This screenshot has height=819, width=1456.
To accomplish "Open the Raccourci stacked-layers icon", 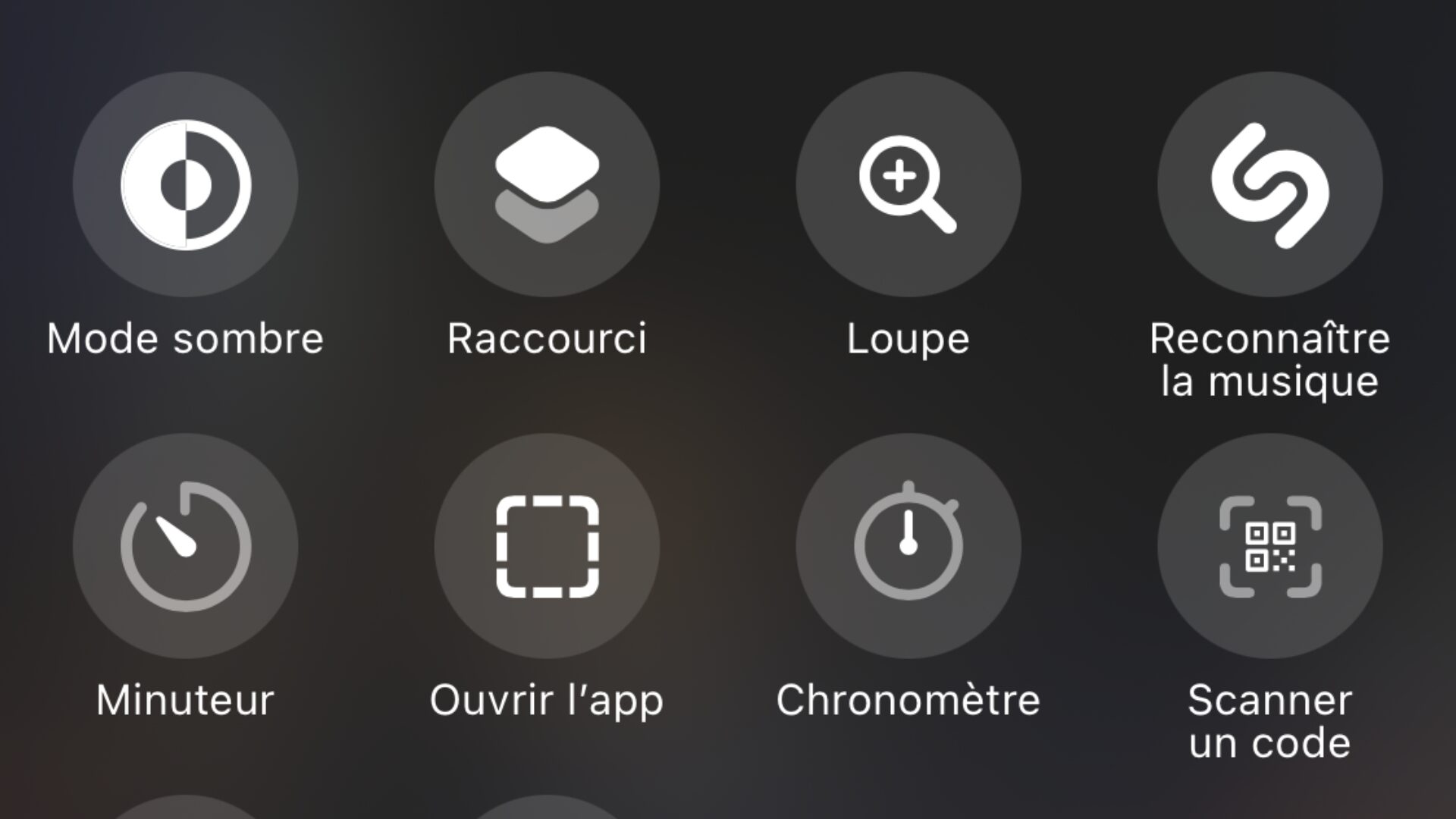I will click(x=547, y=184).
